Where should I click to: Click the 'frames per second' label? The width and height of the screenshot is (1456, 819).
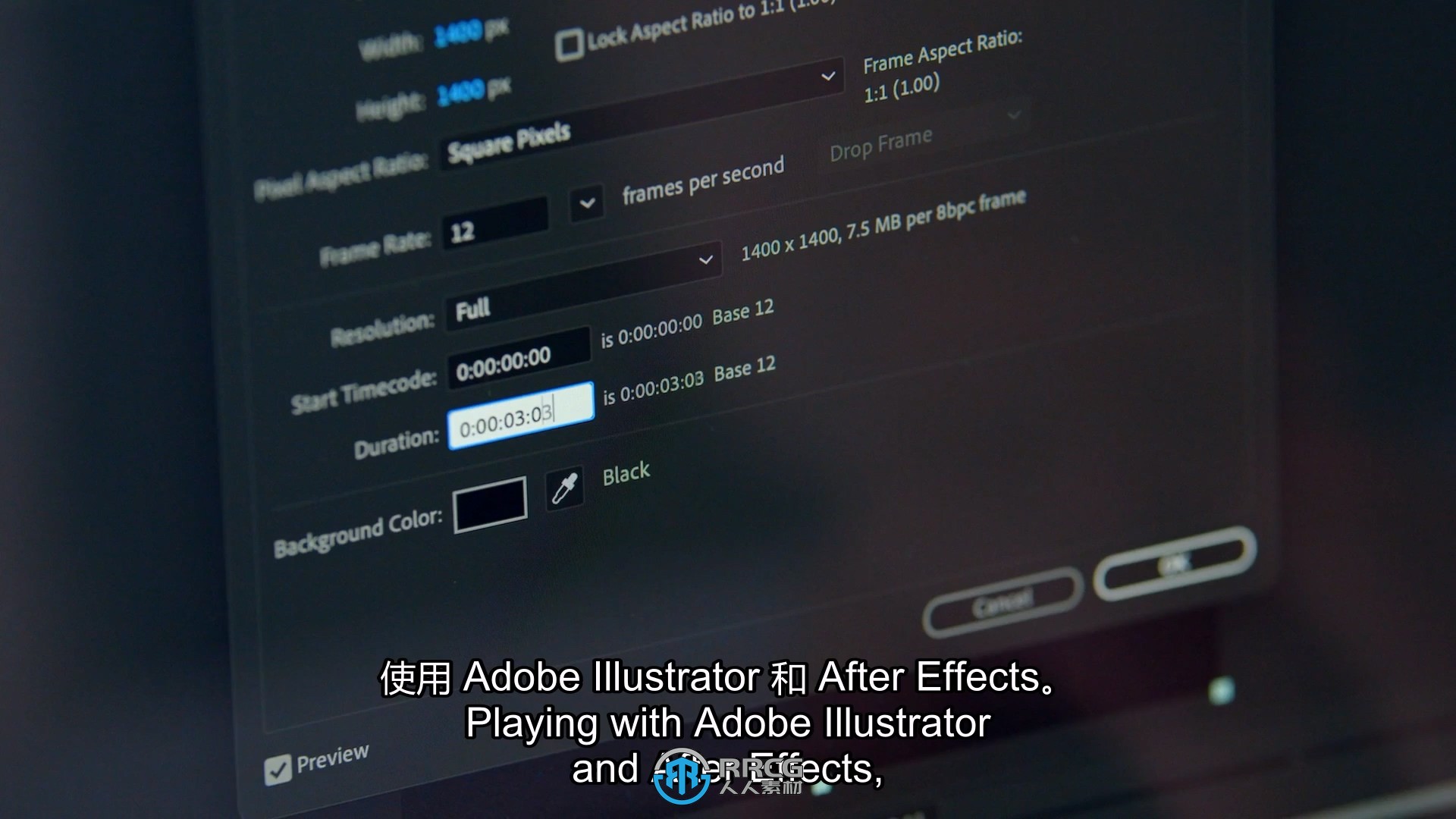click(x=703, y=181)
